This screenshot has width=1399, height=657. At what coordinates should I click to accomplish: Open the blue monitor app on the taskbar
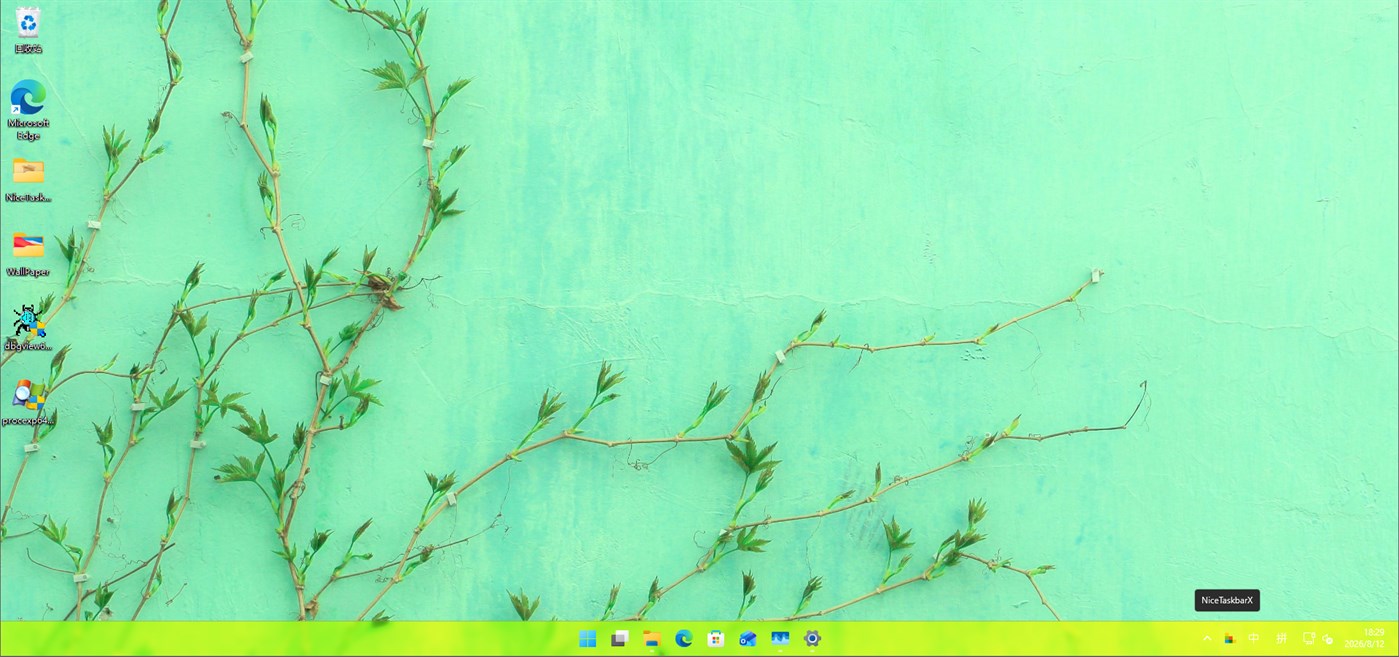(x=780, y=639)
